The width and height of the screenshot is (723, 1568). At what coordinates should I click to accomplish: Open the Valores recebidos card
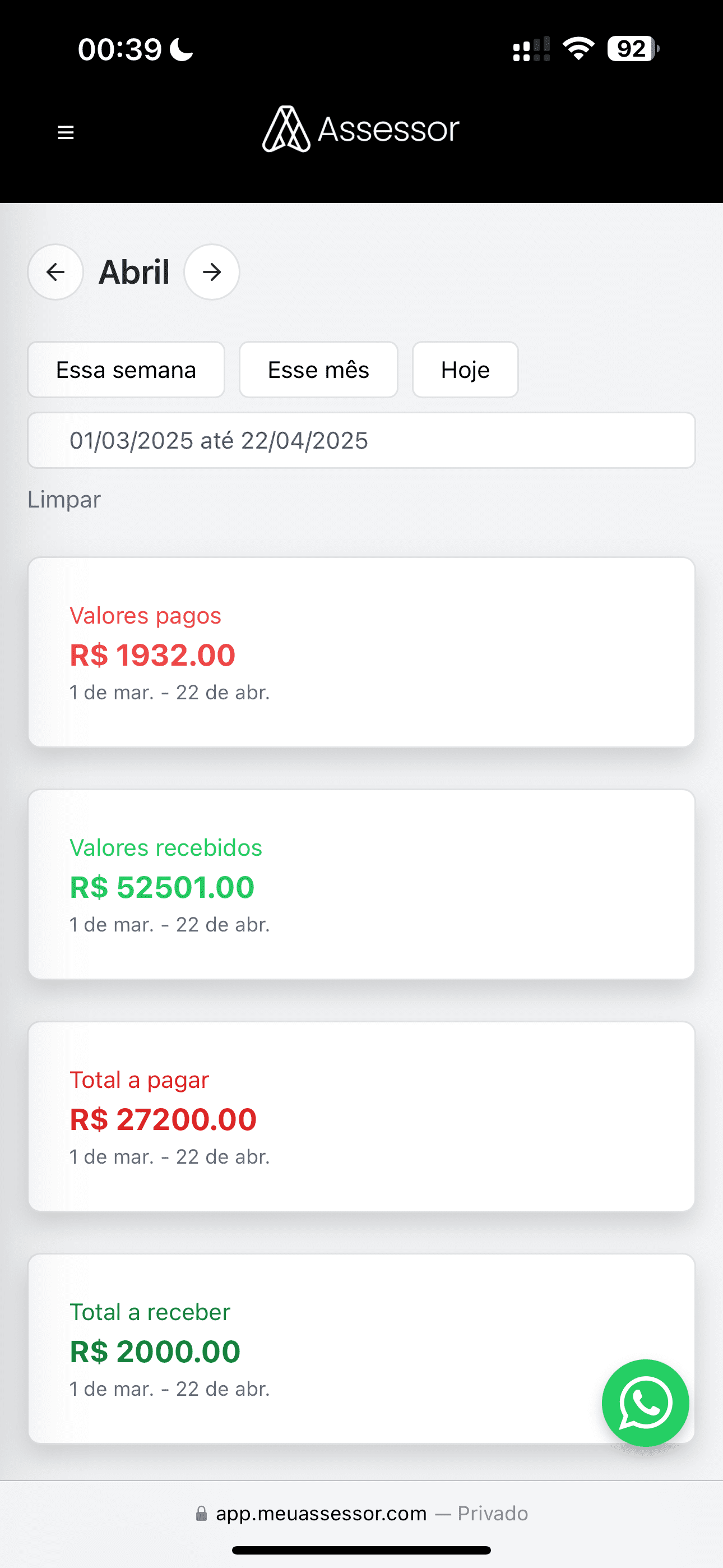pos(361,884)
